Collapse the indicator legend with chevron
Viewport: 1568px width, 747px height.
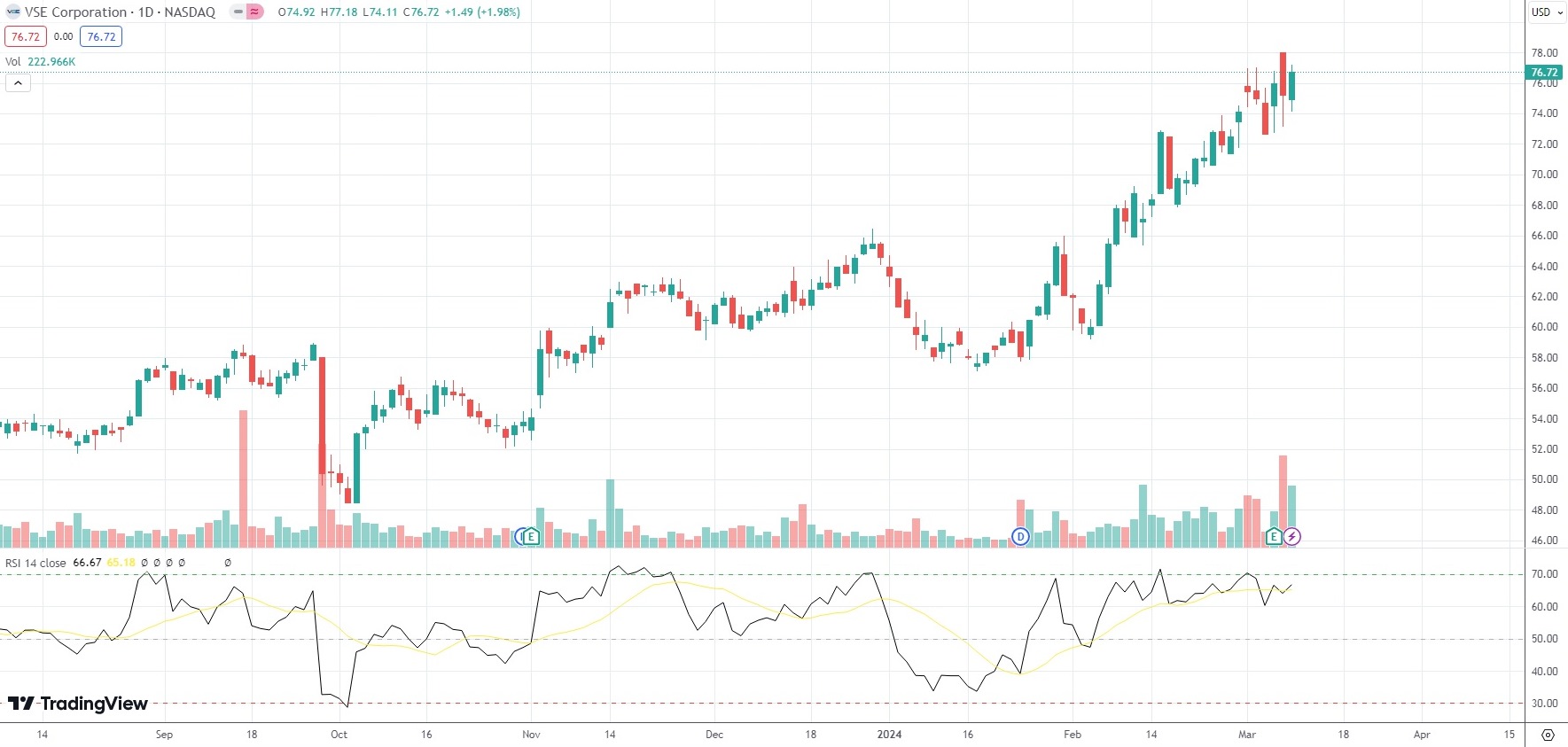click(18, 83)
